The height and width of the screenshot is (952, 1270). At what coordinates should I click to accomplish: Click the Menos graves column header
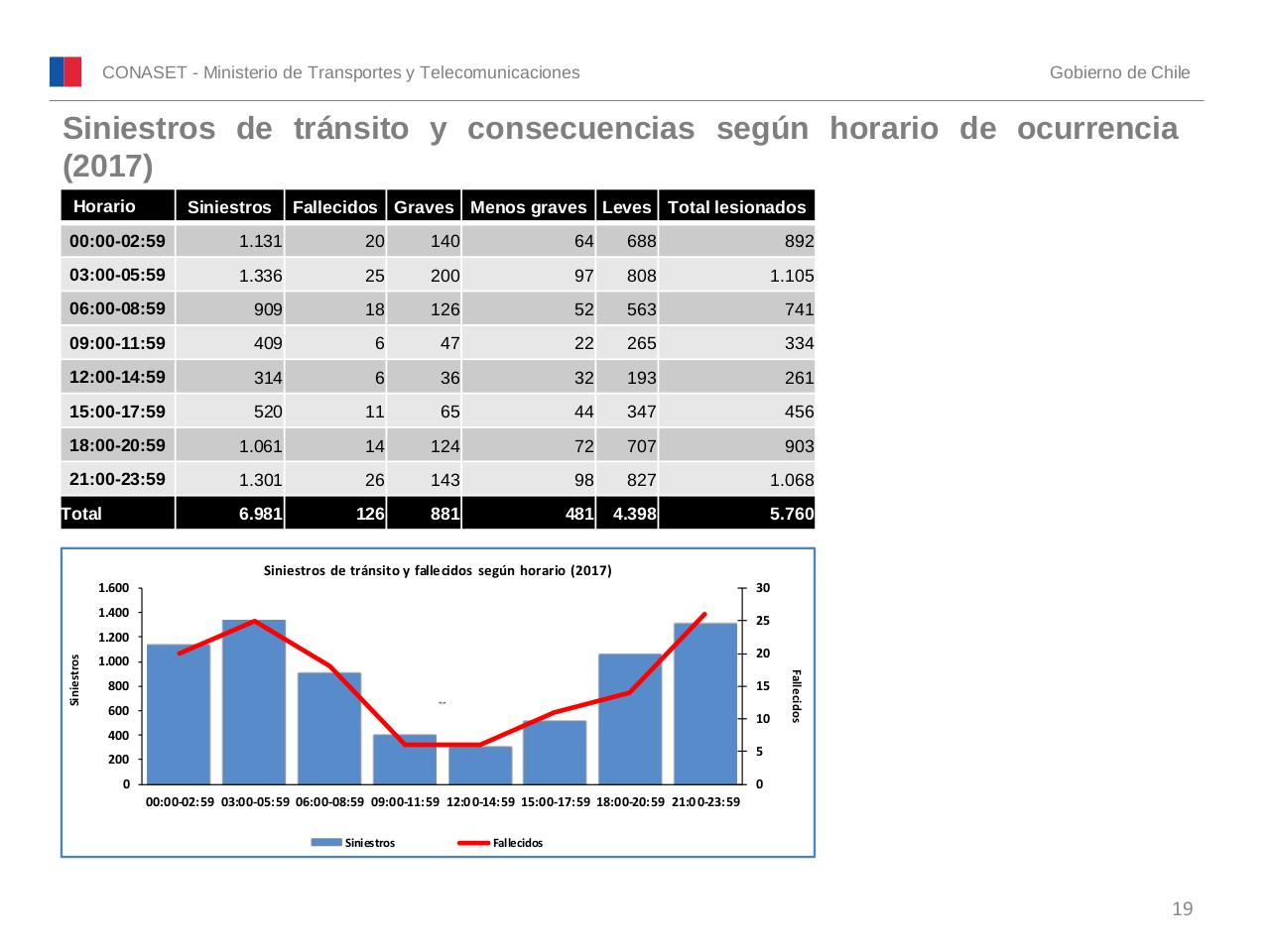point(528,206)
